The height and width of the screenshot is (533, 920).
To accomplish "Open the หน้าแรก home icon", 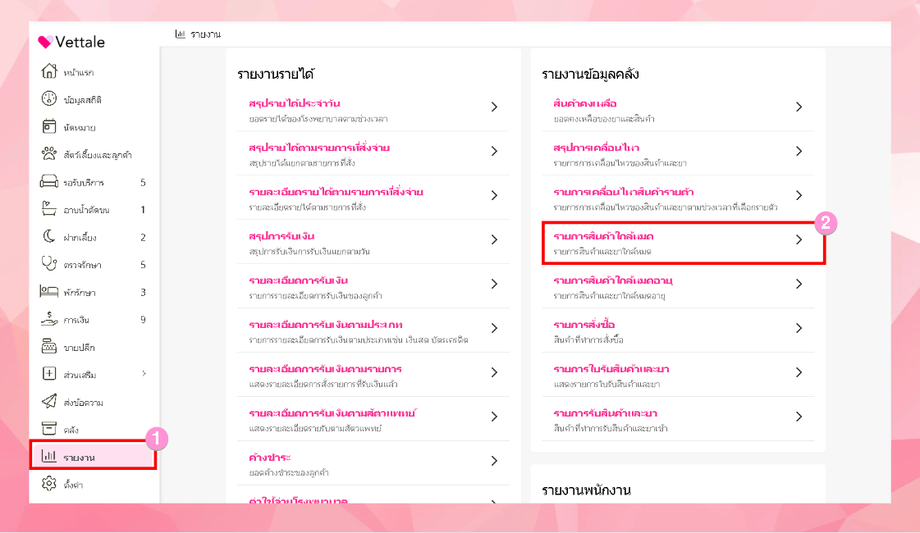I will click(x=49, y=71).
